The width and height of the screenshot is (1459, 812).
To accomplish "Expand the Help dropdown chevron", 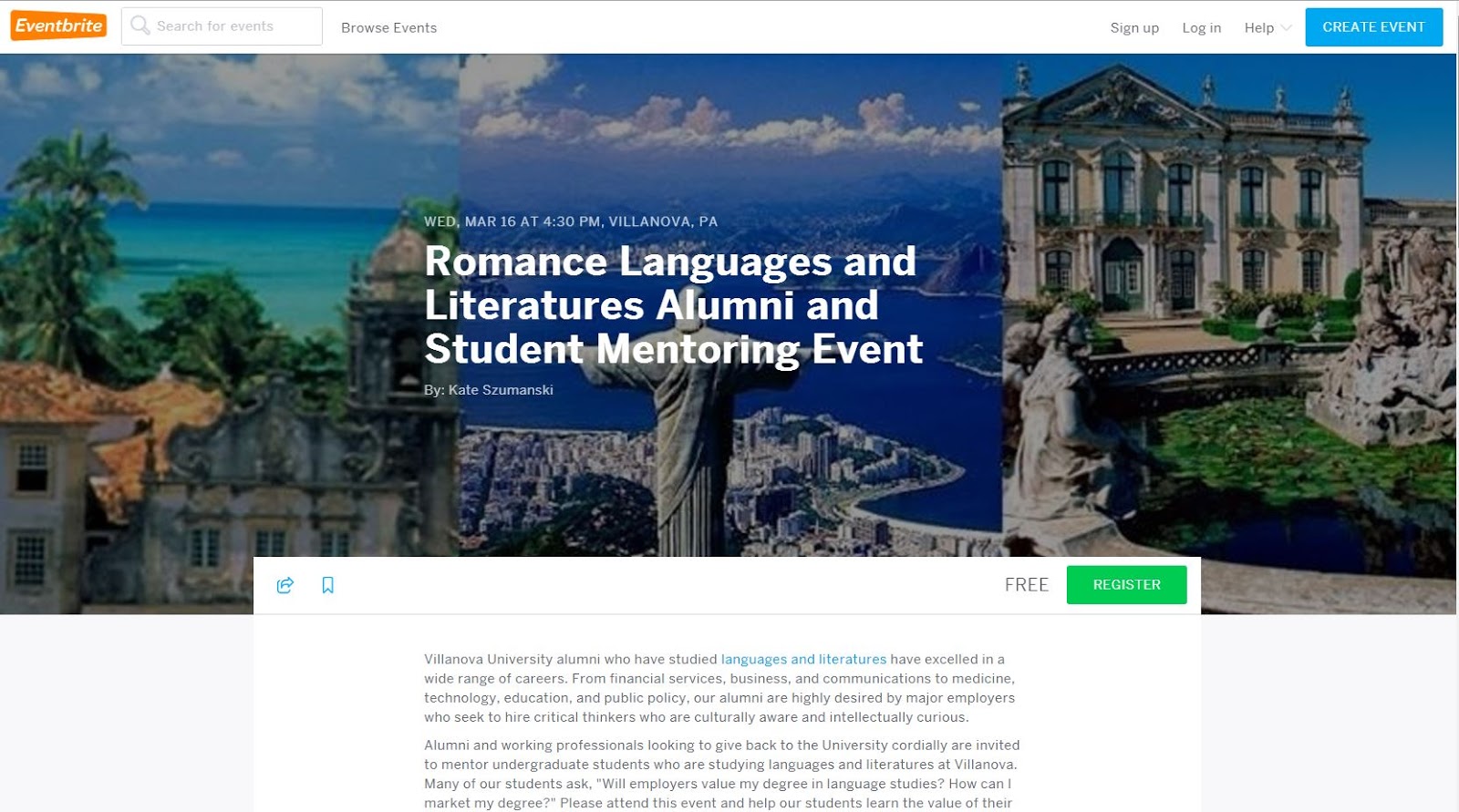I will pos(1286,27).
